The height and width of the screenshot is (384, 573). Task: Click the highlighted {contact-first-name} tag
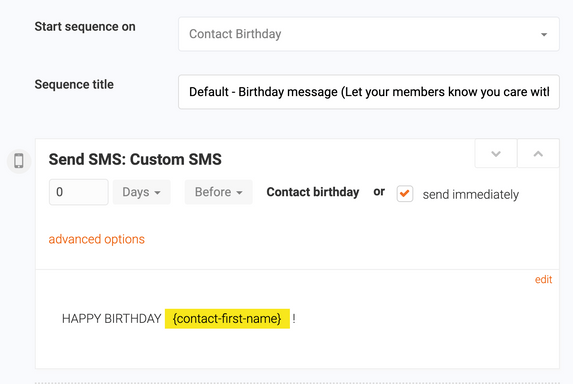pyautogui.click(x=227, y=319)
